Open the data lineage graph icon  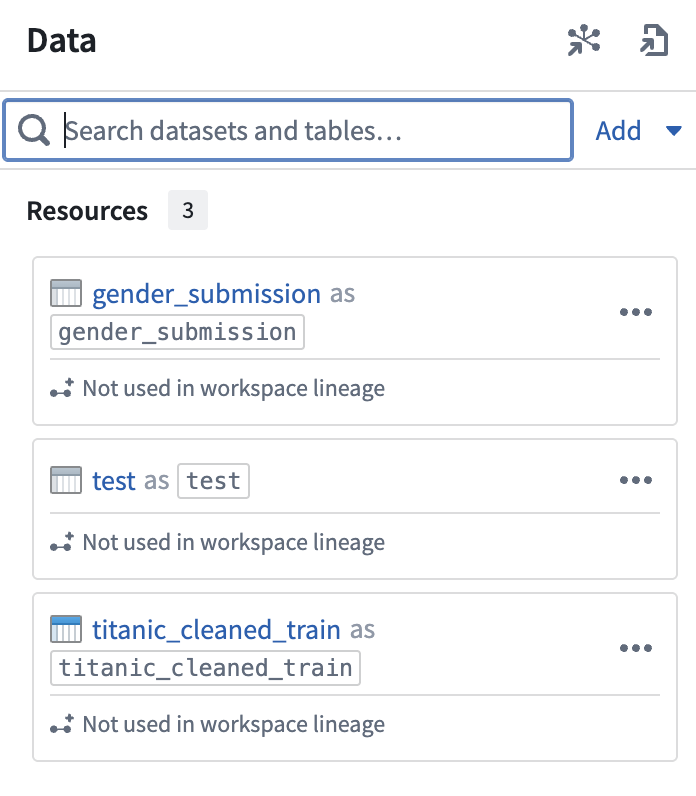coord(584,40)
